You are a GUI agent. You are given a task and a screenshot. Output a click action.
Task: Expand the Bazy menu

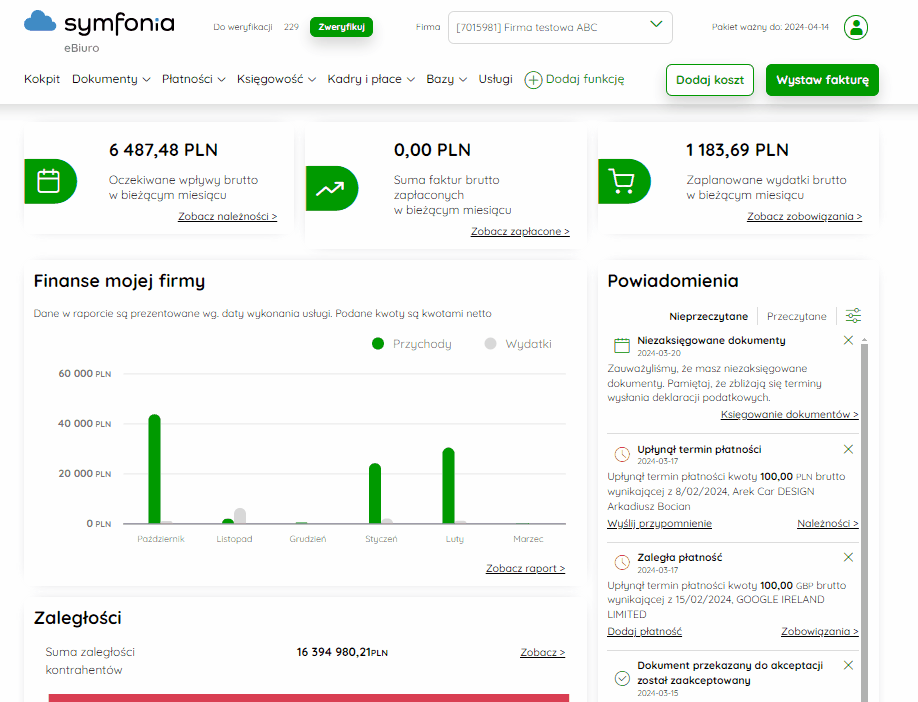447,79
